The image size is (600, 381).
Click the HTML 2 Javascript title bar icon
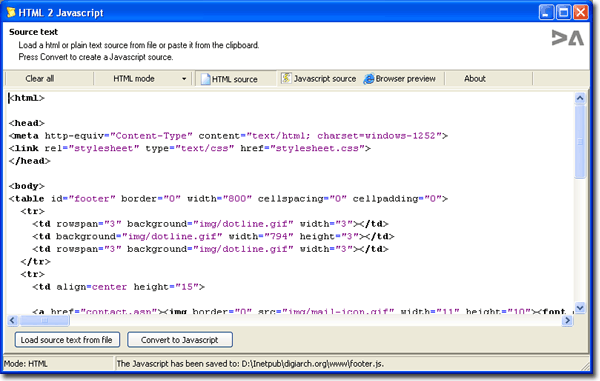[11, 12]
